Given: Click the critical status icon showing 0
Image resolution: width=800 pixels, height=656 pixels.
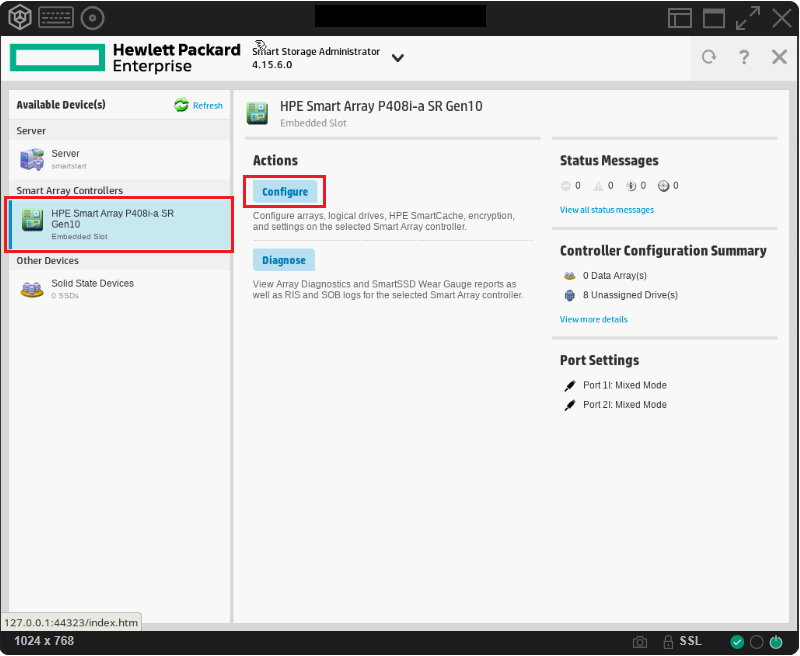Looking at the screenshot, I should pyautogui.click(x=565, y=186).
